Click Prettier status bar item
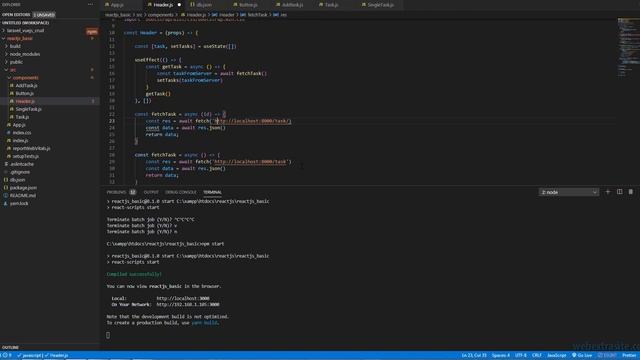The height and width of the screenshot is (360, 640). coord(629,356)
